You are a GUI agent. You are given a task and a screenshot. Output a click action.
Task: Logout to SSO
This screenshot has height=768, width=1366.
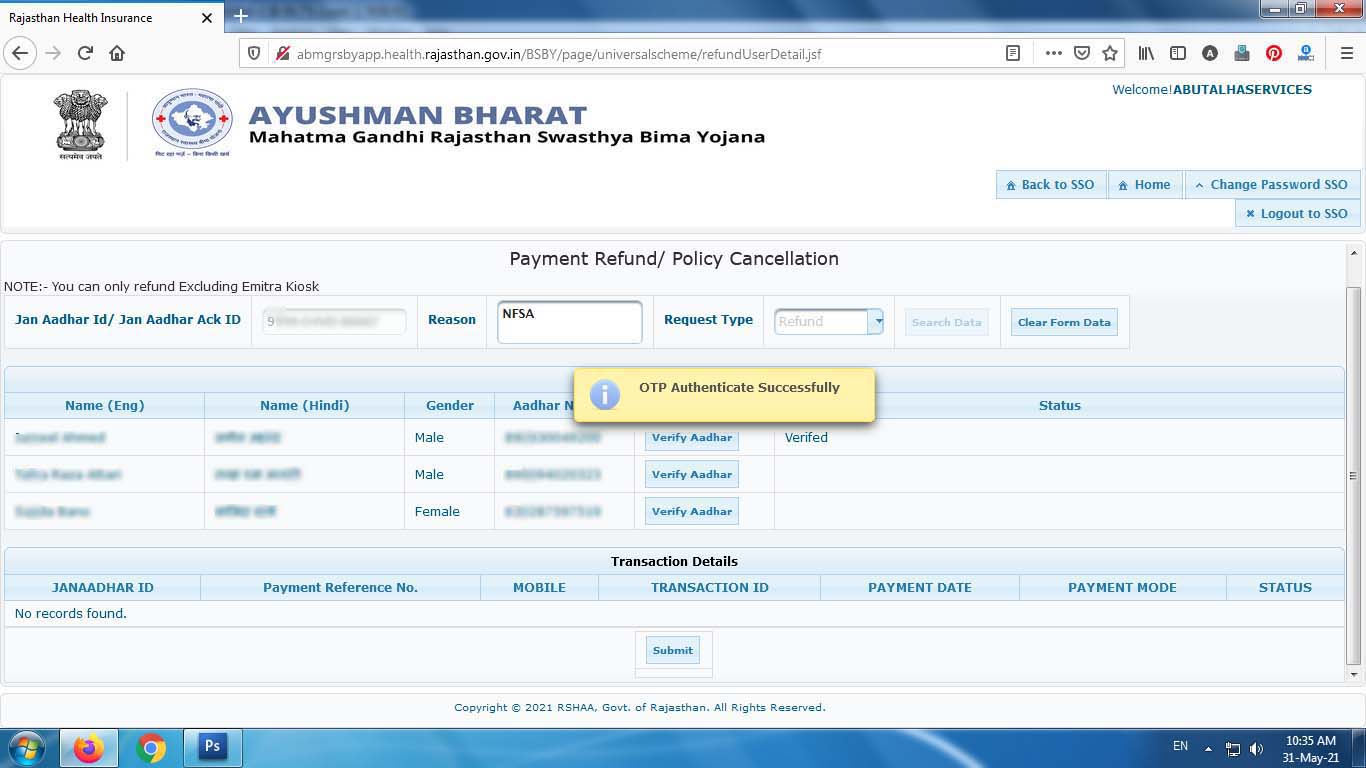click(x=1297, y=213)
